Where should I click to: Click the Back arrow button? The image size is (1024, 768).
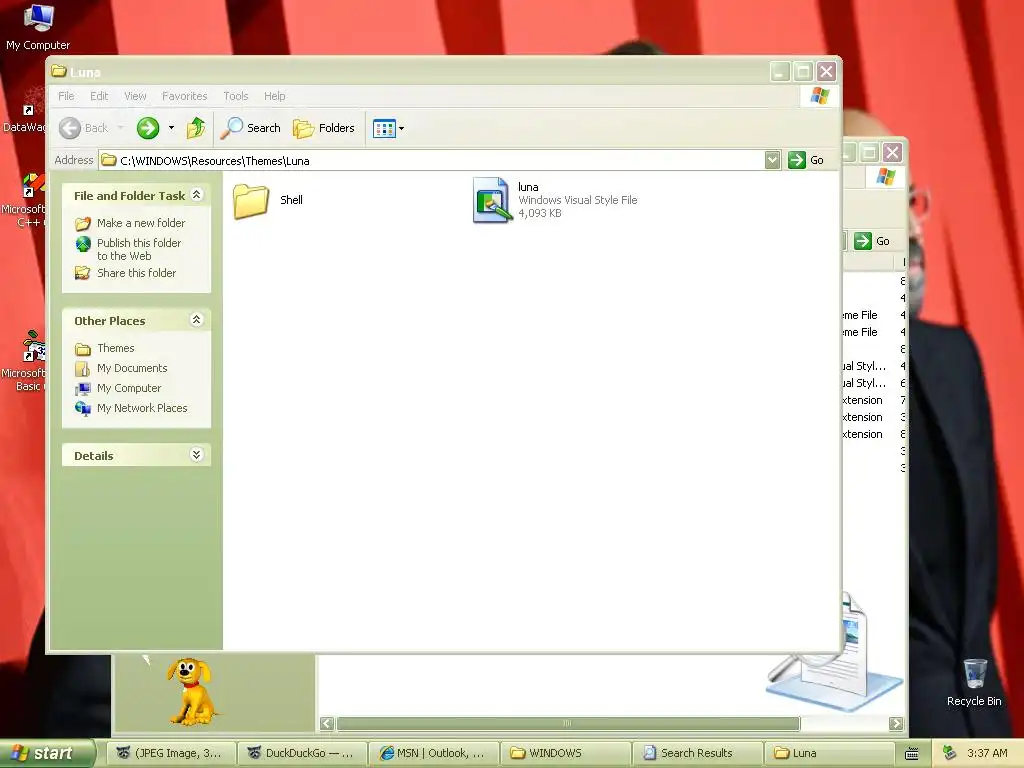(70, 128)
